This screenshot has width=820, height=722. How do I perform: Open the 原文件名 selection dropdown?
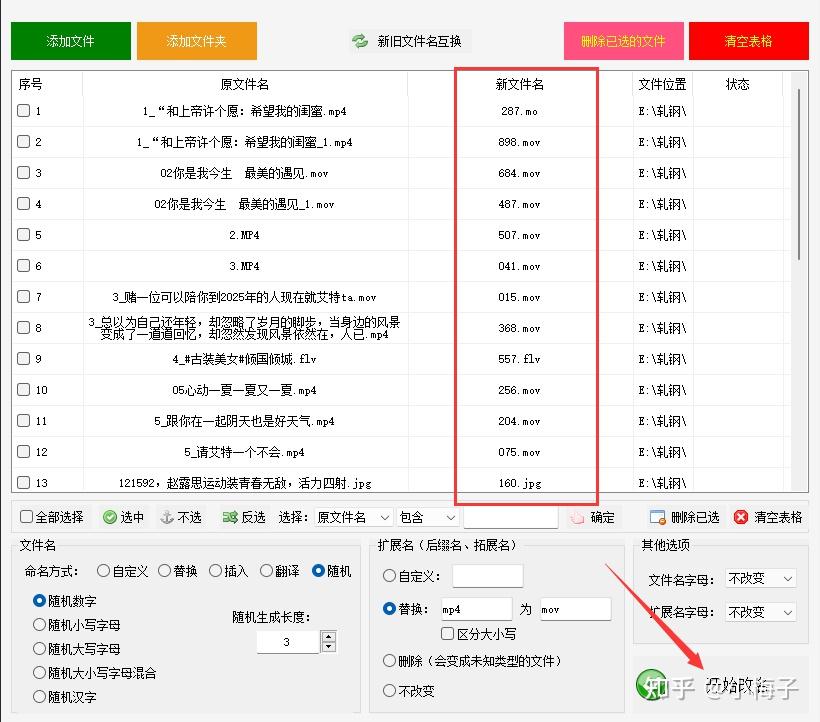[353, 518]
